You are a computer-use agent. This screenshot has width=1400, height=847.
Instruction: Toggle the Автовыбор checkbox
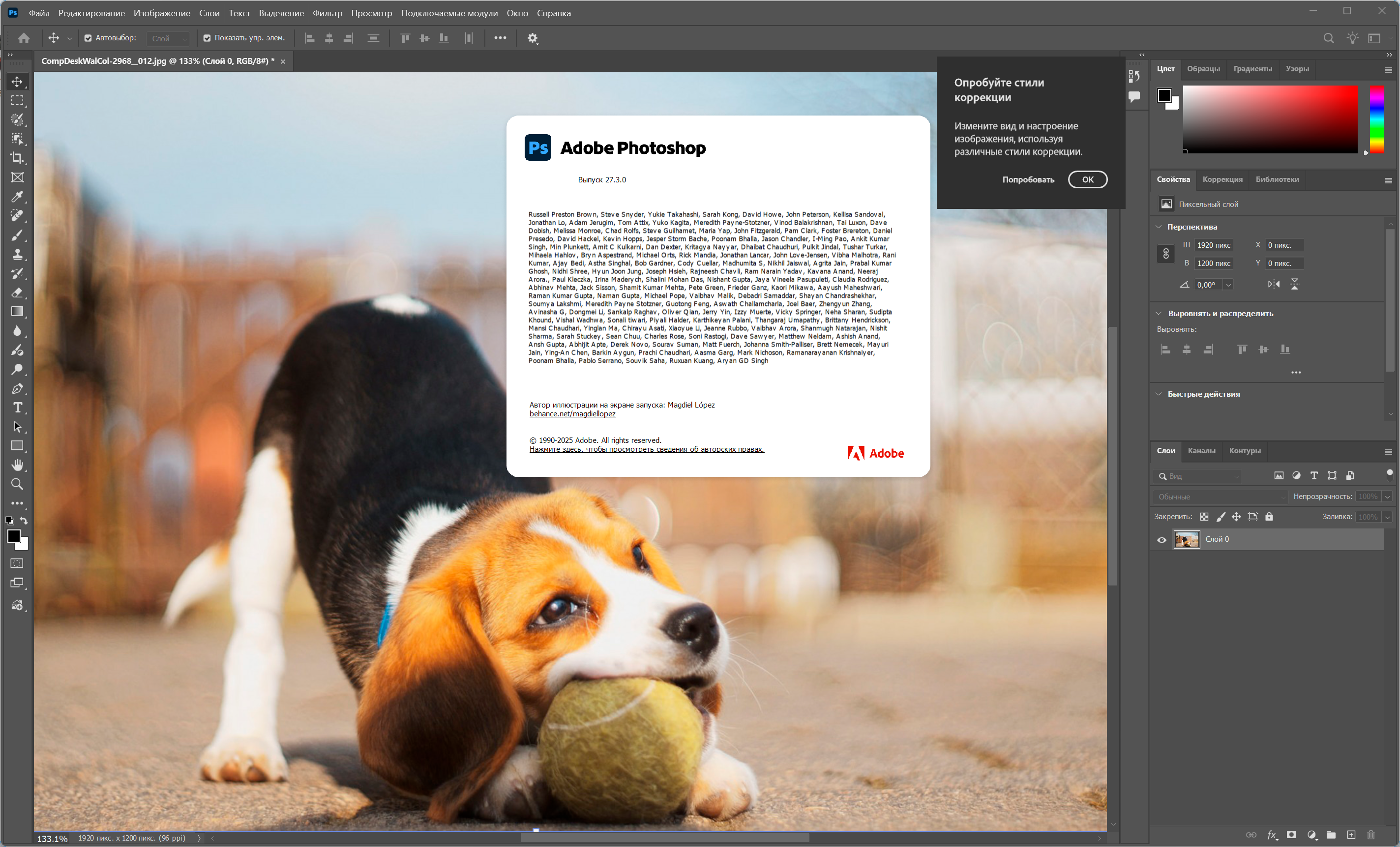click(88, 38)
